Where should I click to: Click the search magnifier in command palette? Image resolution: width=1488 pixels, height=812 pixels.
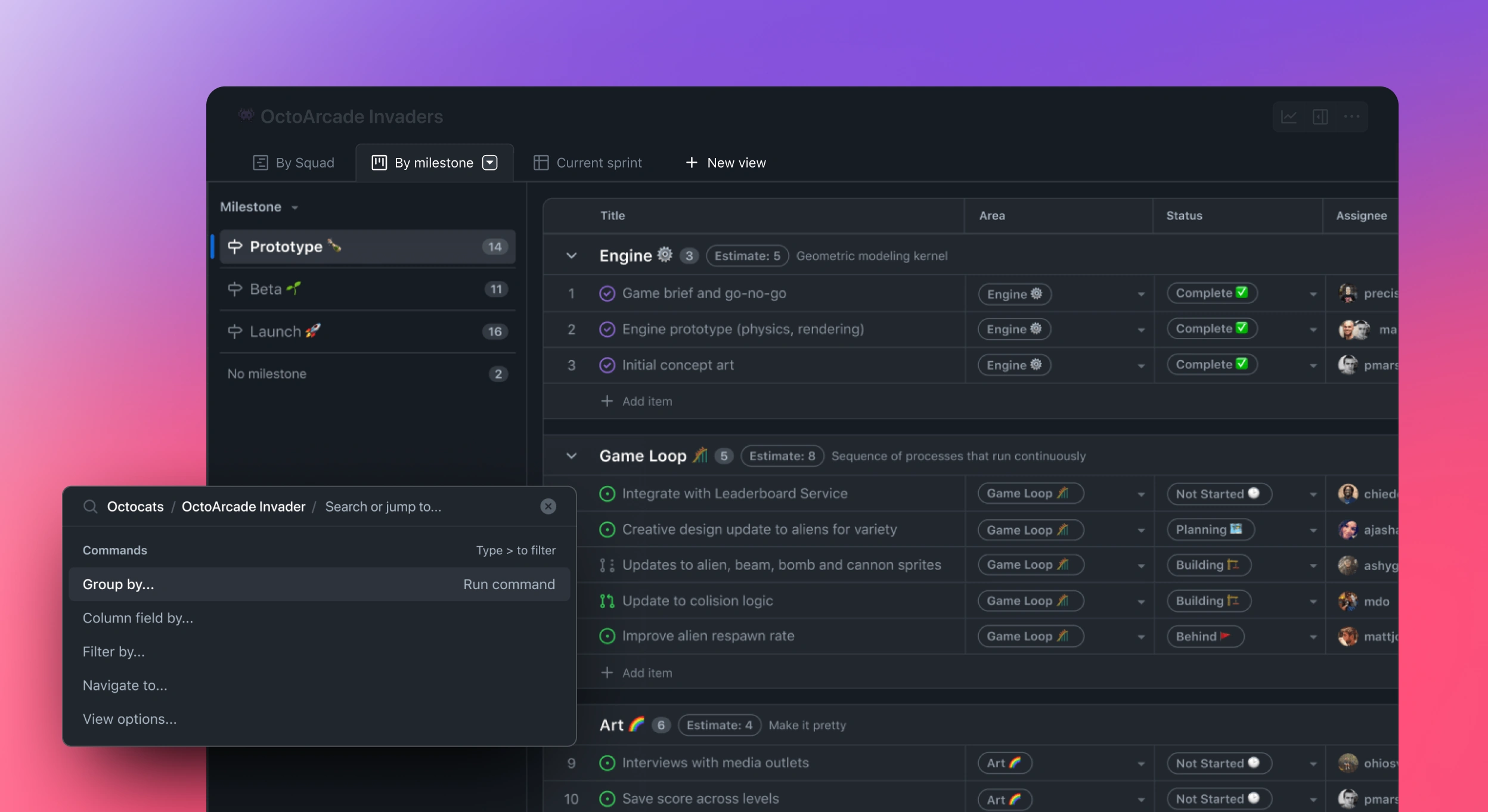90,507
